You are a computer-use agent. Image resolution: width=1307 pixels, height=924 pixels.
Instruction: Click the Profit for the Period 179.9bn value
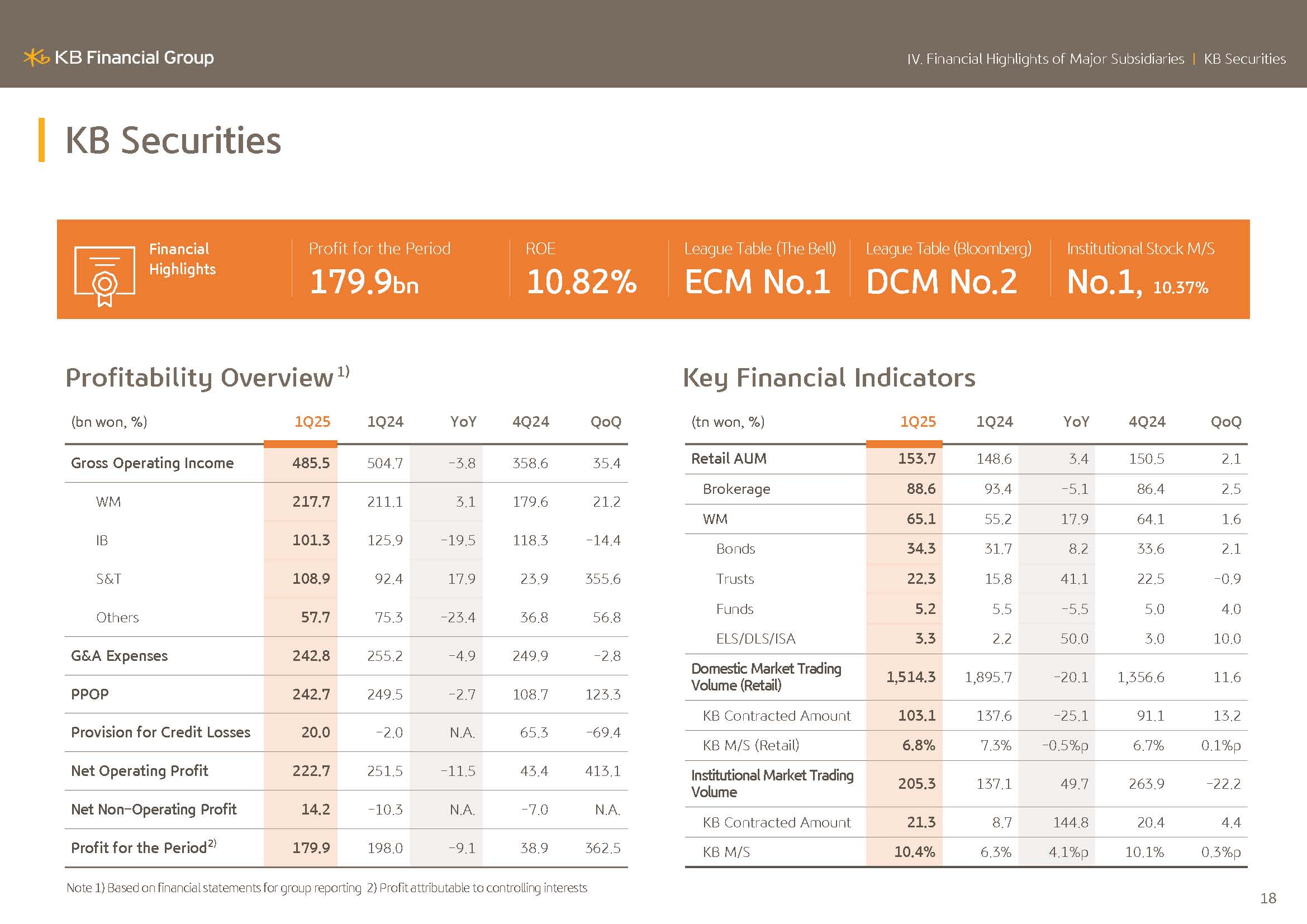click(x=364, y=282)
